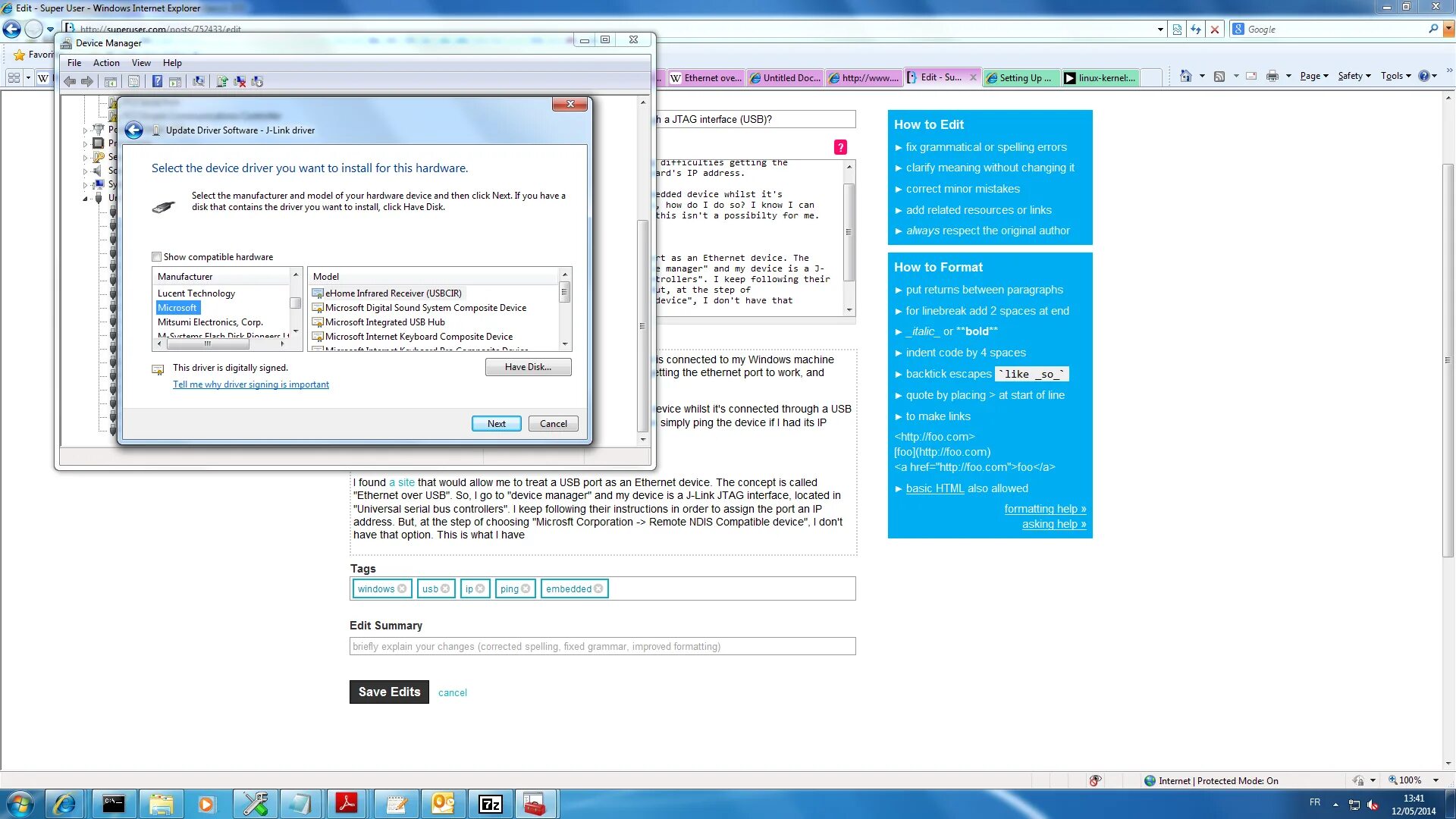Click the cancel link beside Save Edits
Viewport: 1456px width, 819px height.
pos(452,692)
